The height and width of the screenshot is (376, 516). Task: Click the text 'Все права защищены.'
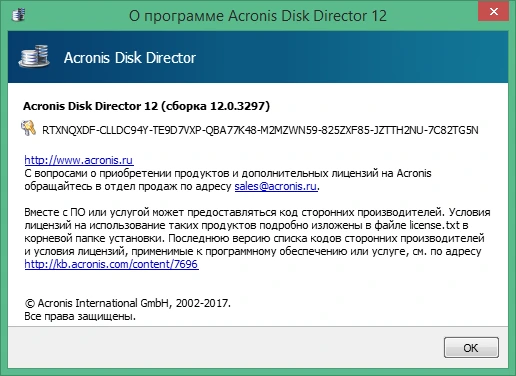80,316
